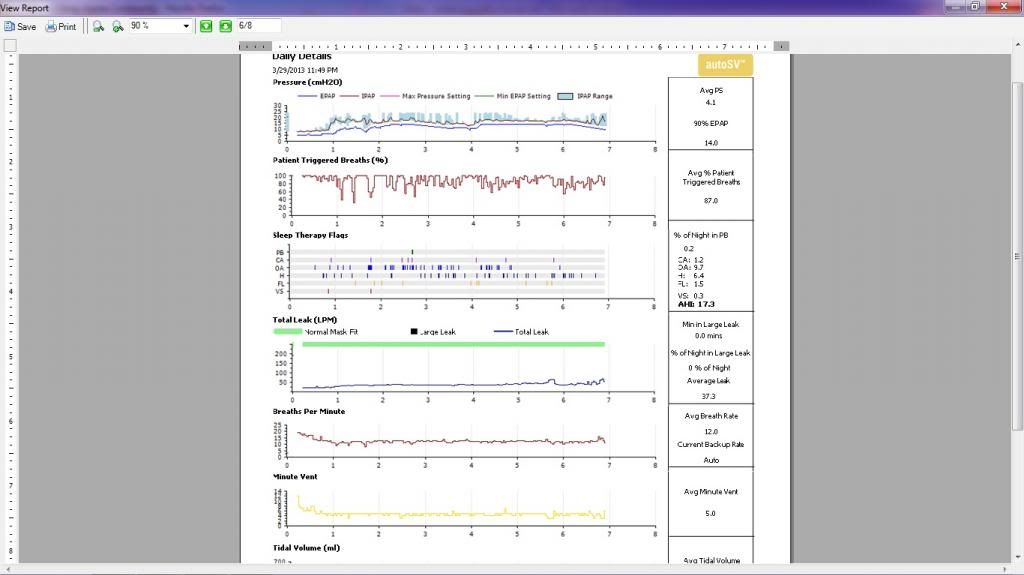Click '% of Night in PB' label
The width and height of the screenshot is (1024, 575).
(701, 235)
